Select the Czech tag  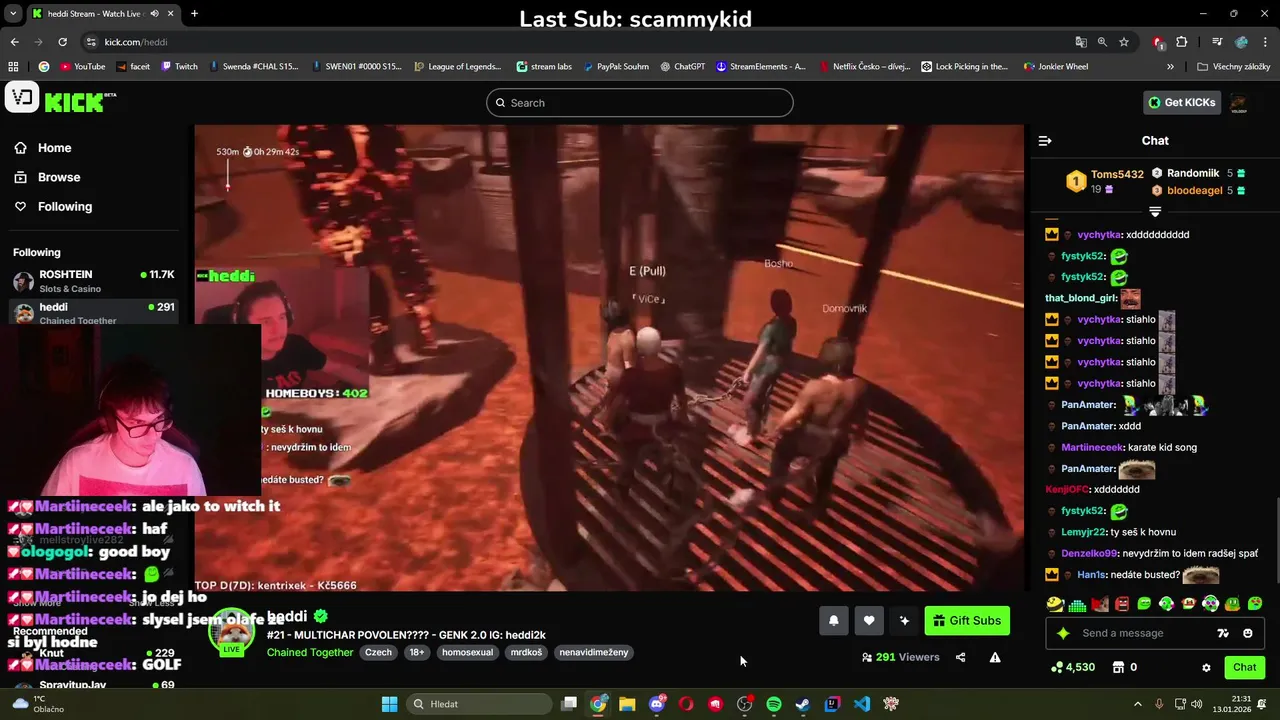tap(378, 652)
